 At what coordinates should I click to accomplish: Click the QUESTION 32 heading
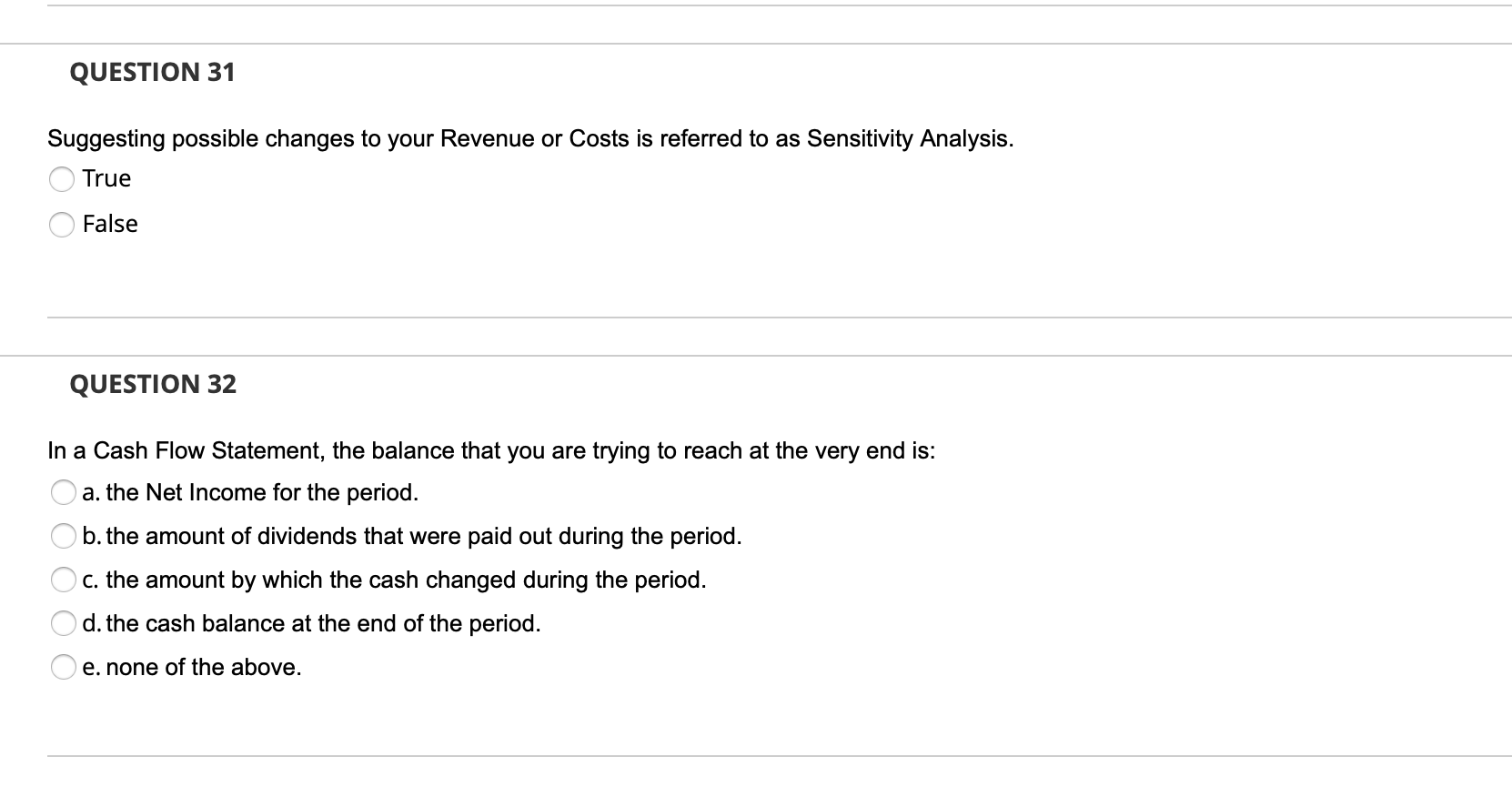click(154, 384)
